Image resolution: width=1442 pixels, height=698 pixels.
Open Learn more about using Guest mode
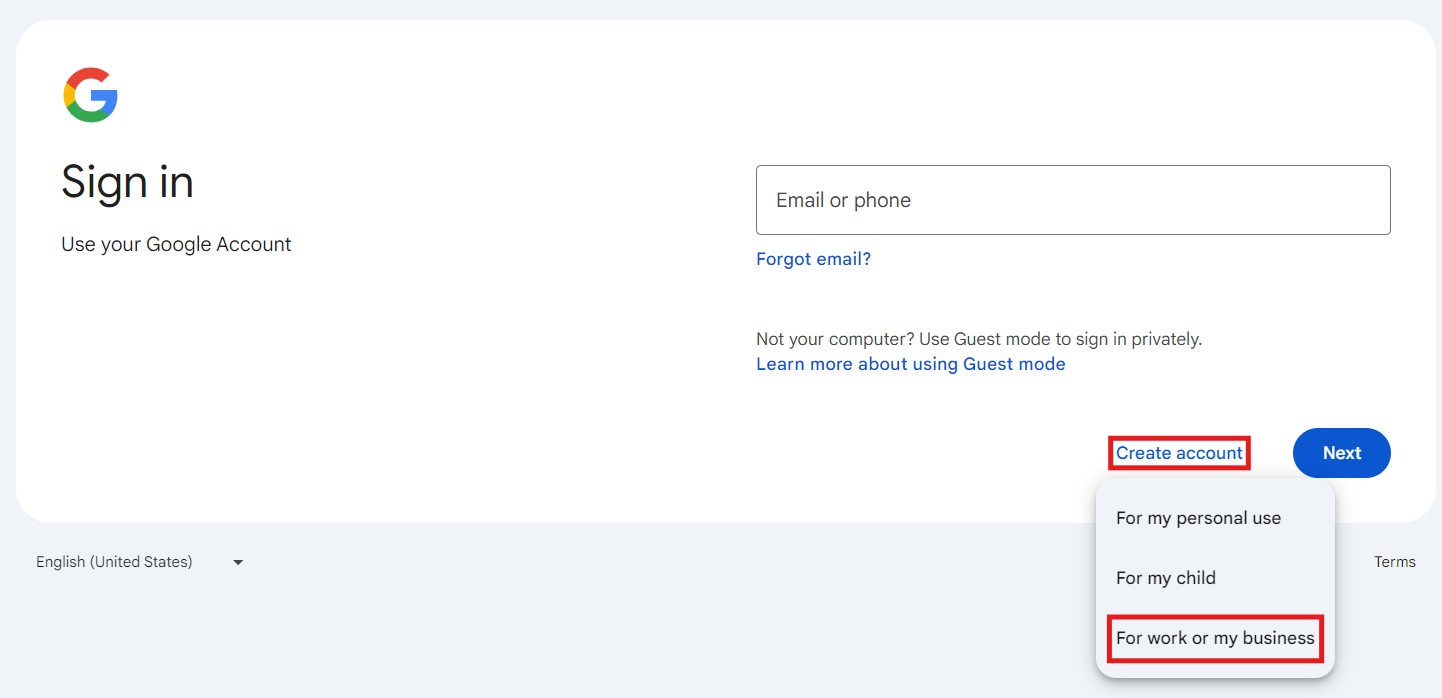(x=910, y=364)
